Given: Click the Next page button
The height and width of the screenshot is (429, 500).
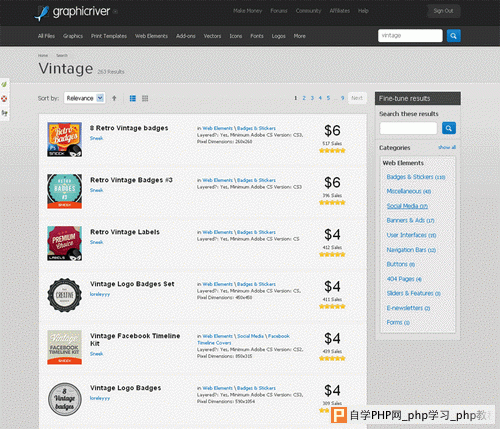Looking at the screenshot, I should point(357,98).
